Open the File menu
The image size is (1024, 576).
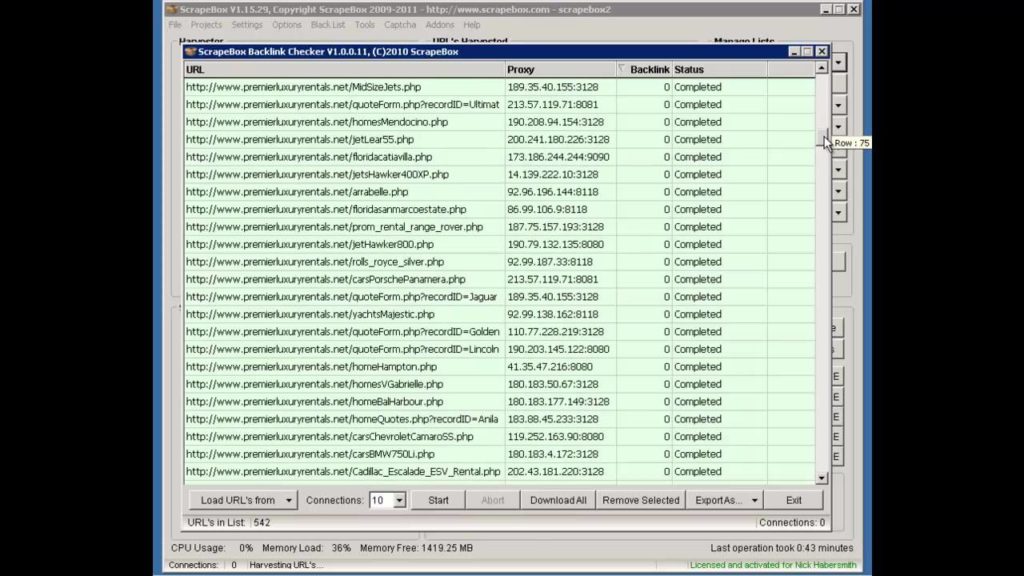174,25
